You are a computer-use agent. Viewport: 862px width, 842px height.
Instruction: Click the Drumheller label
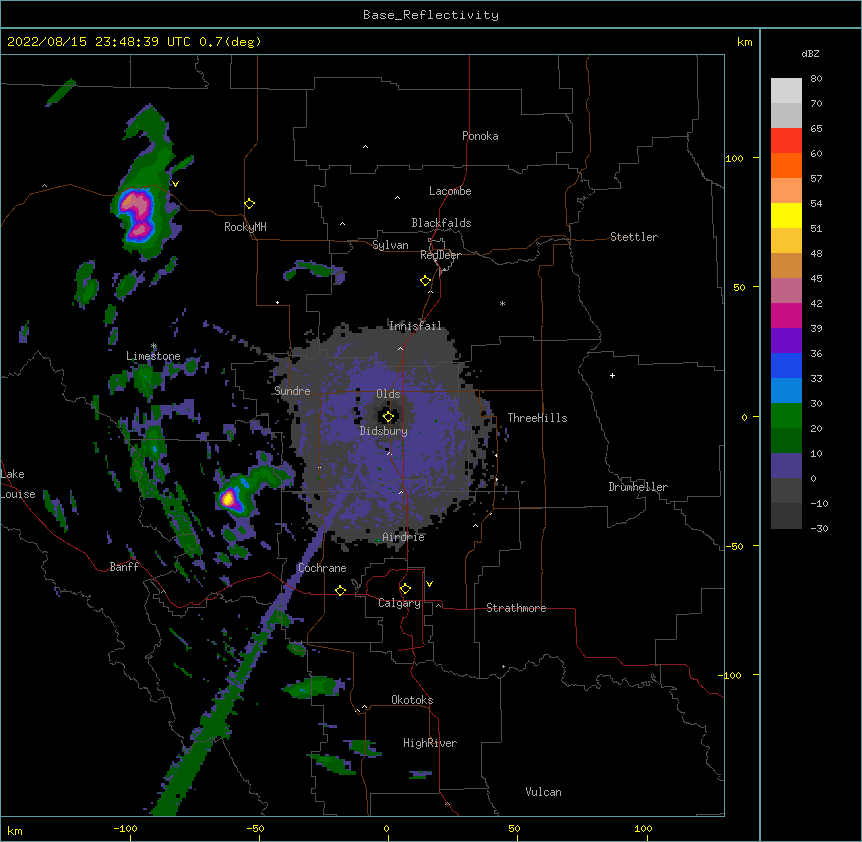click(638, 487)
